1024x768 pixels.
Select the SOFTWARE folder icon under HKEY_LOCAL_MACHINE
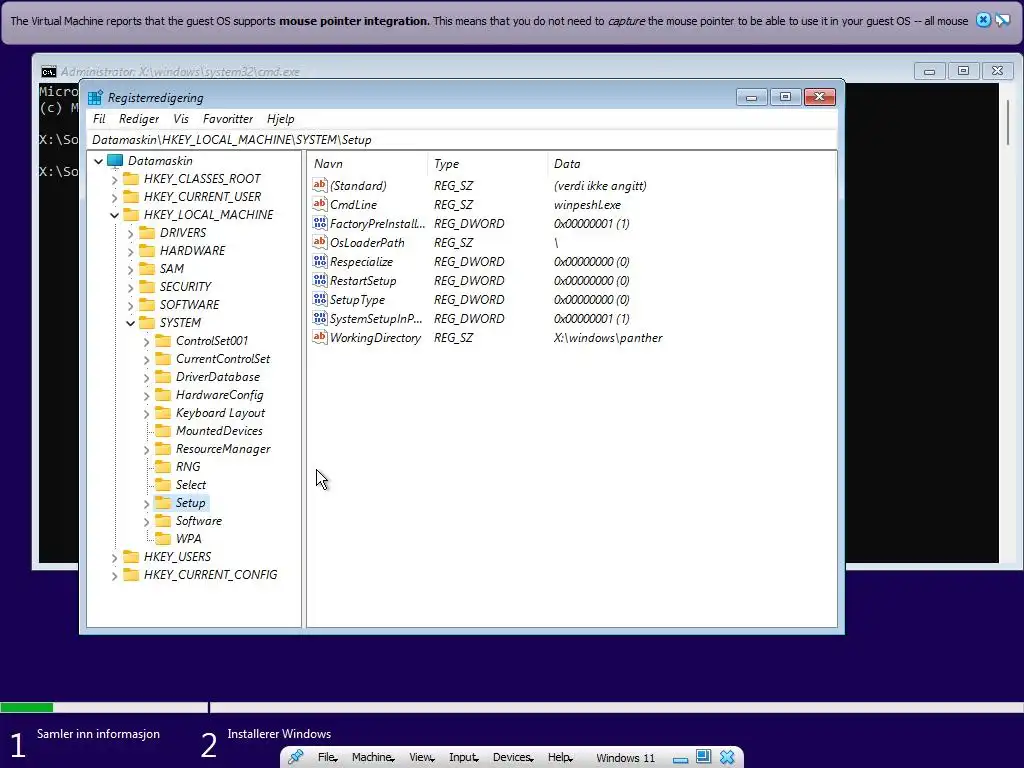[x=148, y=305]
